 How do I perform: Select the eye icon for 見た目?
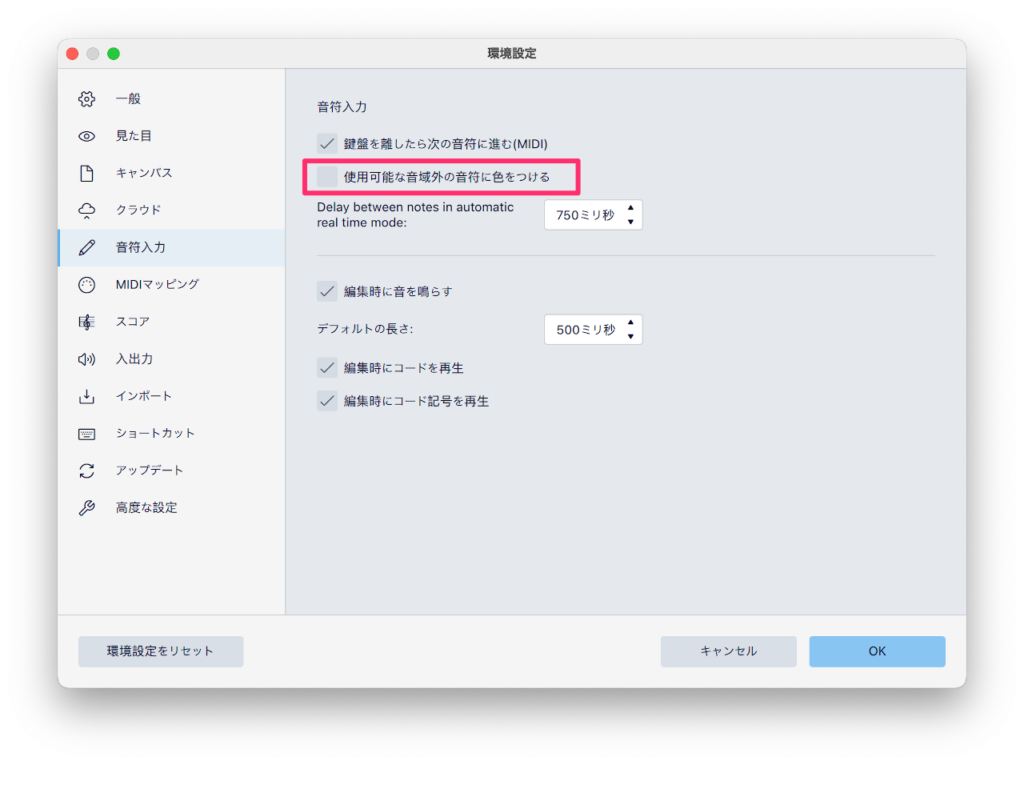coord(87,136)
